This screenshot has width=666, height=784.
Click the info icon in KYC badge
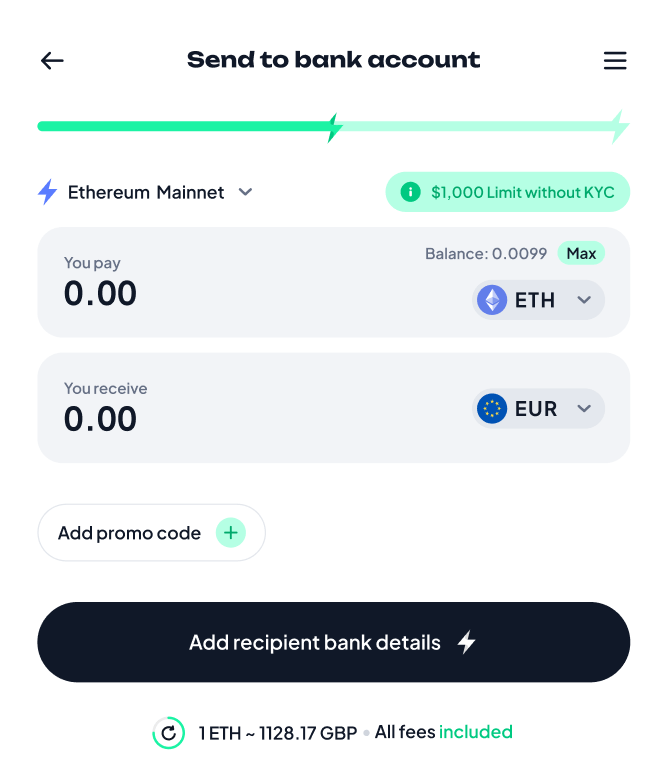coord(410,192)
